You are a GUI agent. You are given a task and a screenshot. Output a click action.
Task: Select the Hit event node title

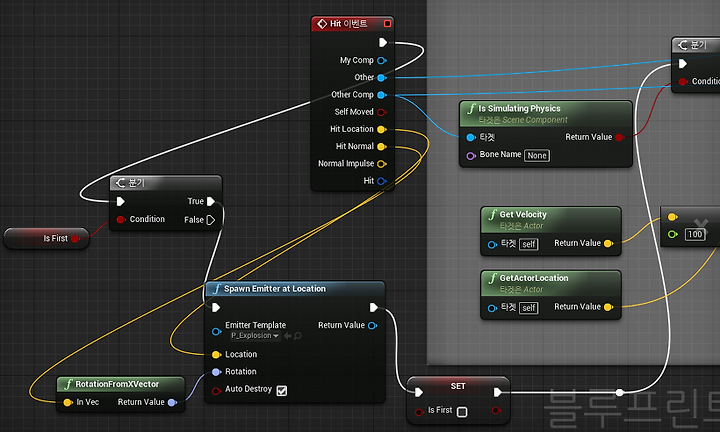point(349,23)
